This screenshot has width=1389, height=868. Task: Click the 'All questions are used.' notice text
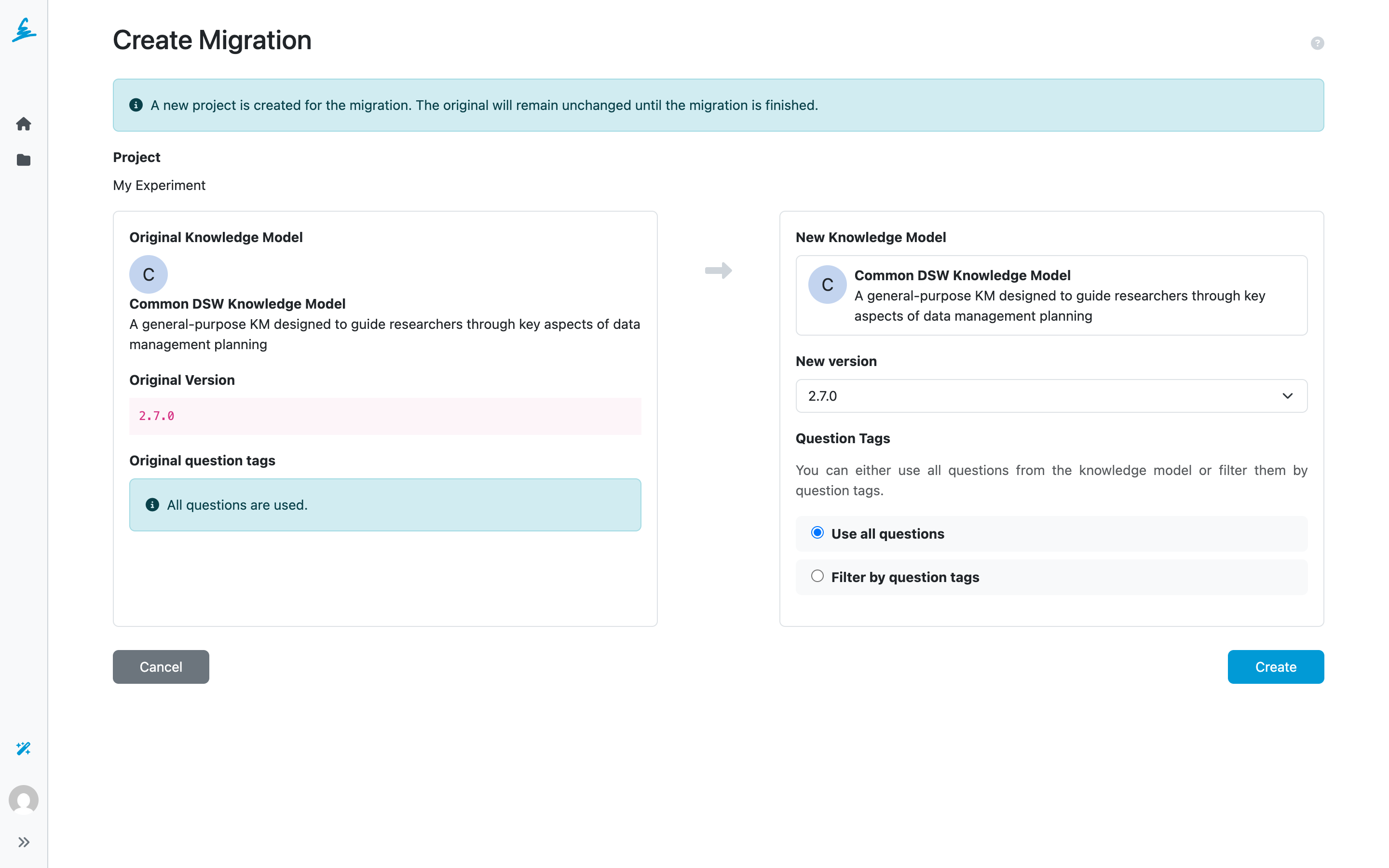click(x=237, y=504)
